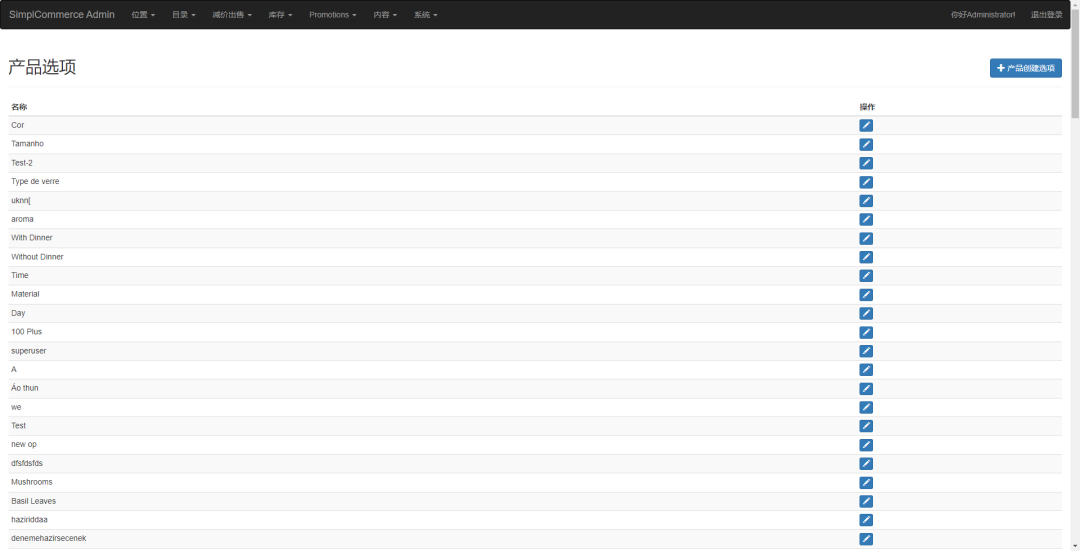Edit the we option

coord(866,407)
